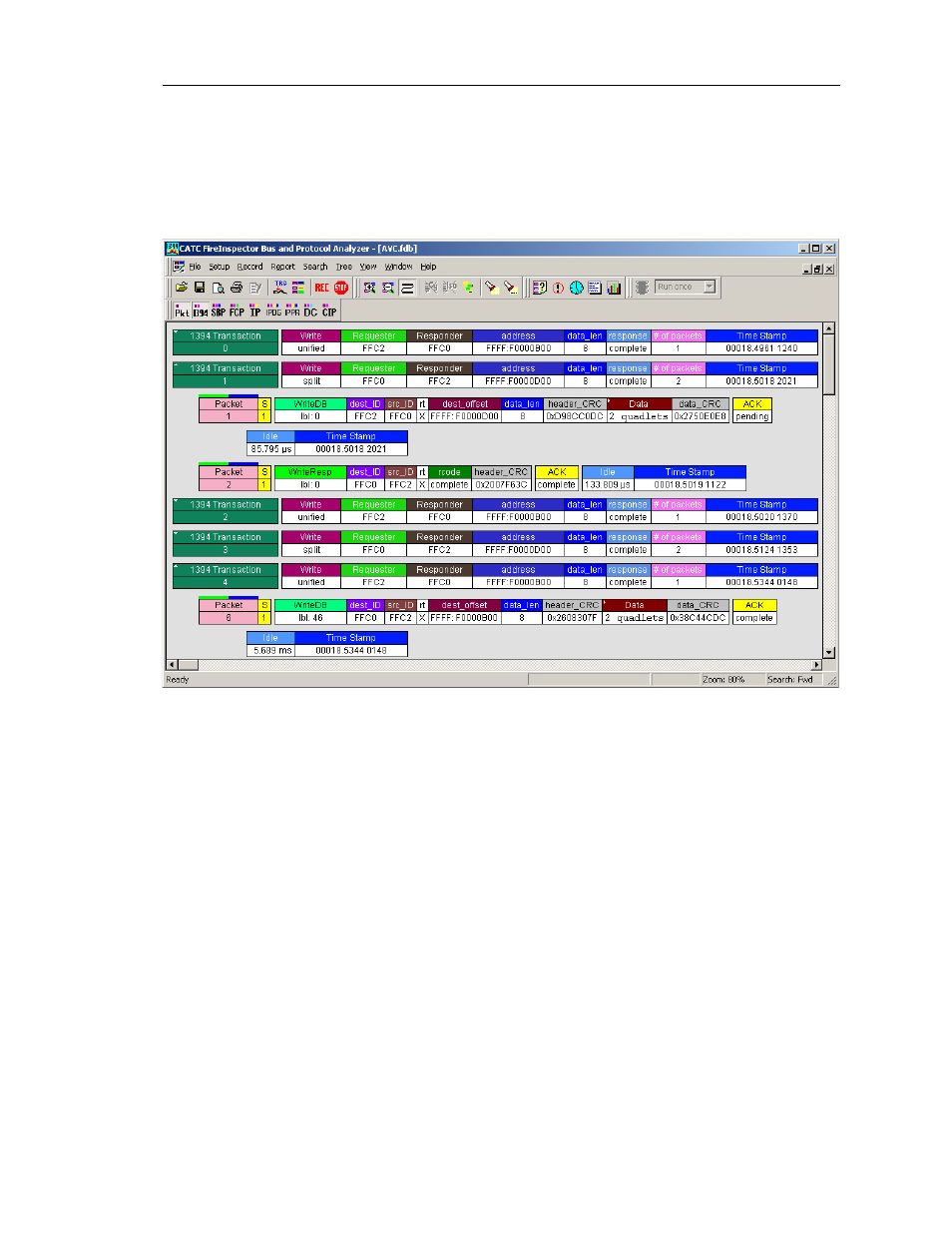Expand Data field of Packet 8
Viewport: 952px width, 1233px height.
click(x=606, y=602)
